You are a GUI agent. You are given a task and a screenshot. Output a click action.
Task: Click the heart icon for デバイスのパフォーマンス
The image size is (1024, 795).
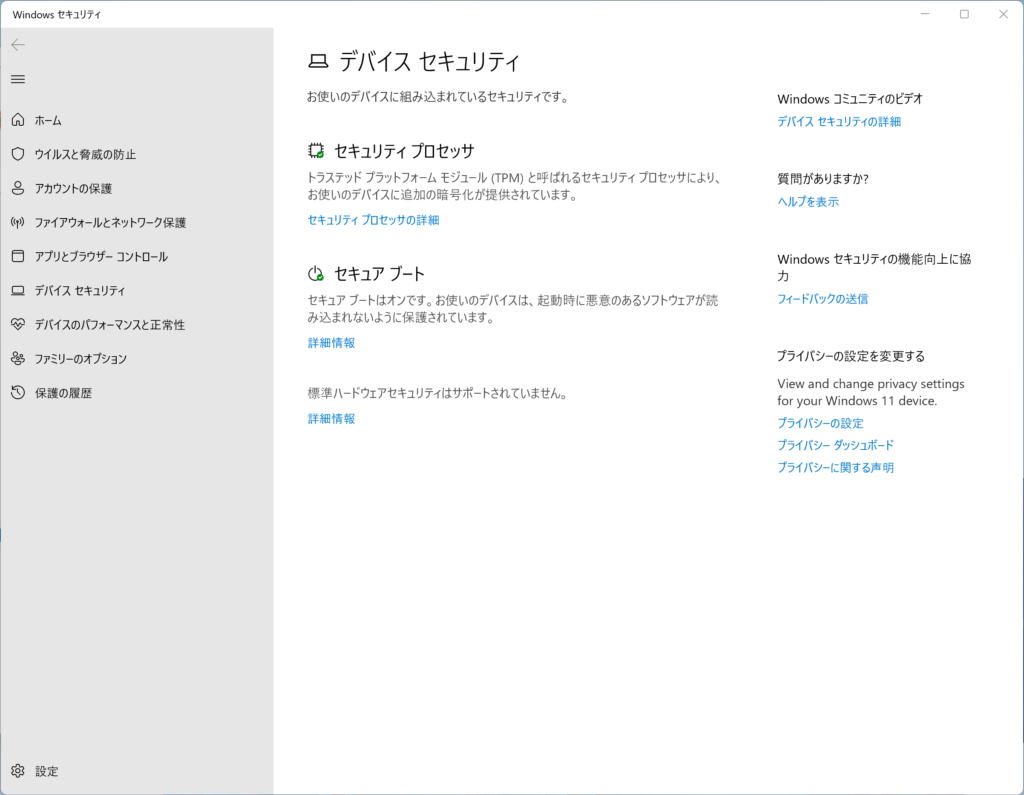pos(18,324)
